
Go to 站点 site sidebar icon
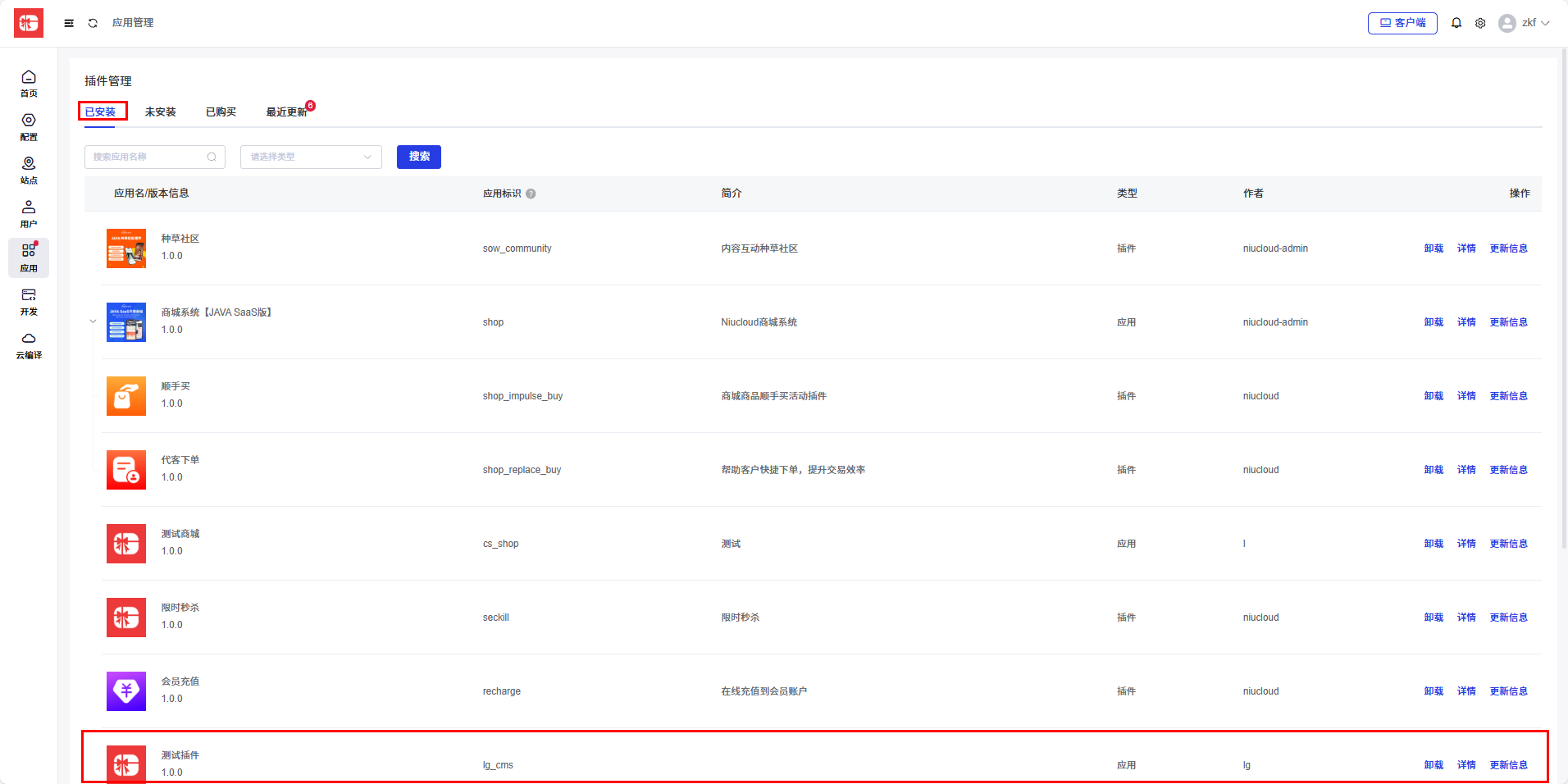tap(29, 170)
